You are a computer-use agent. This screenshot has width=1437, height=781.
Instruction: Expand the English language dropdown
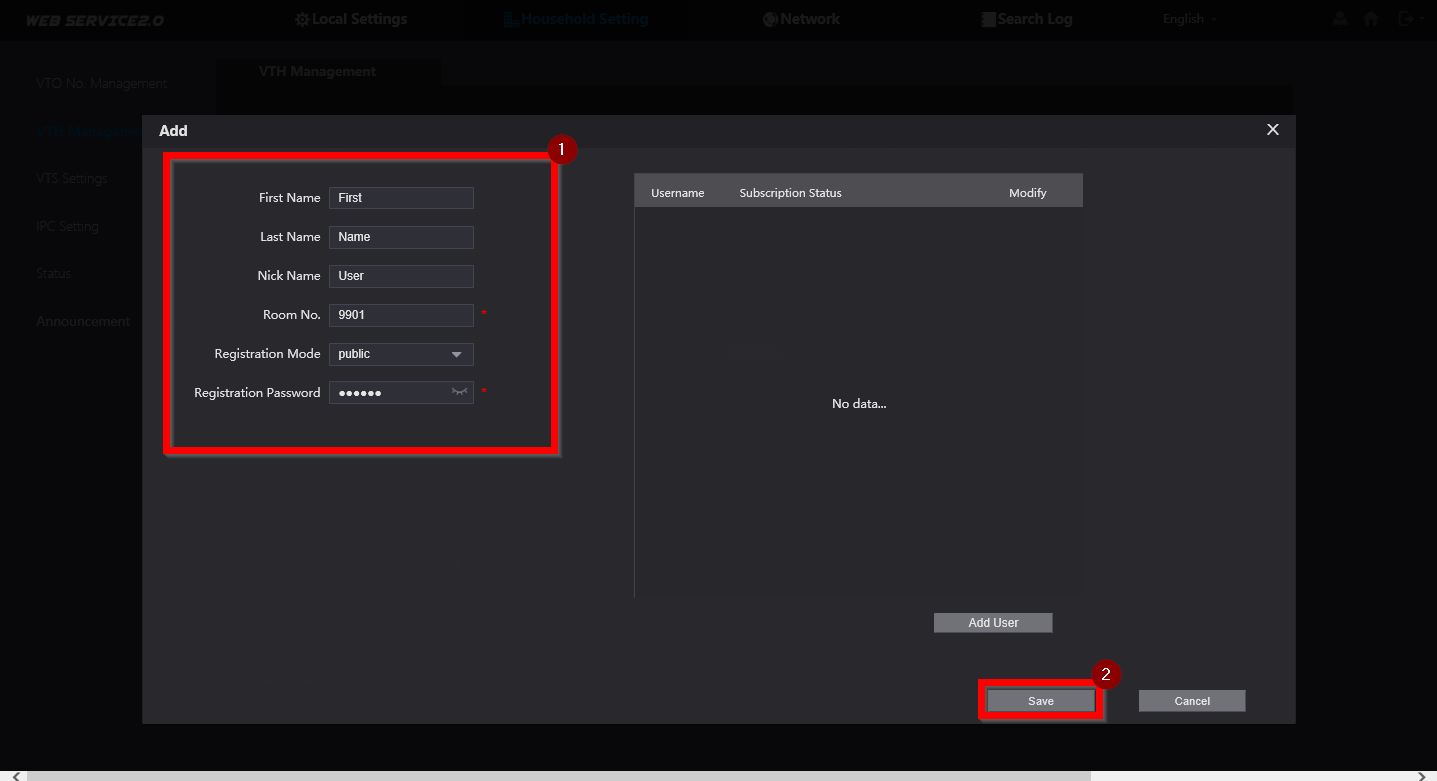[1190, 19]
